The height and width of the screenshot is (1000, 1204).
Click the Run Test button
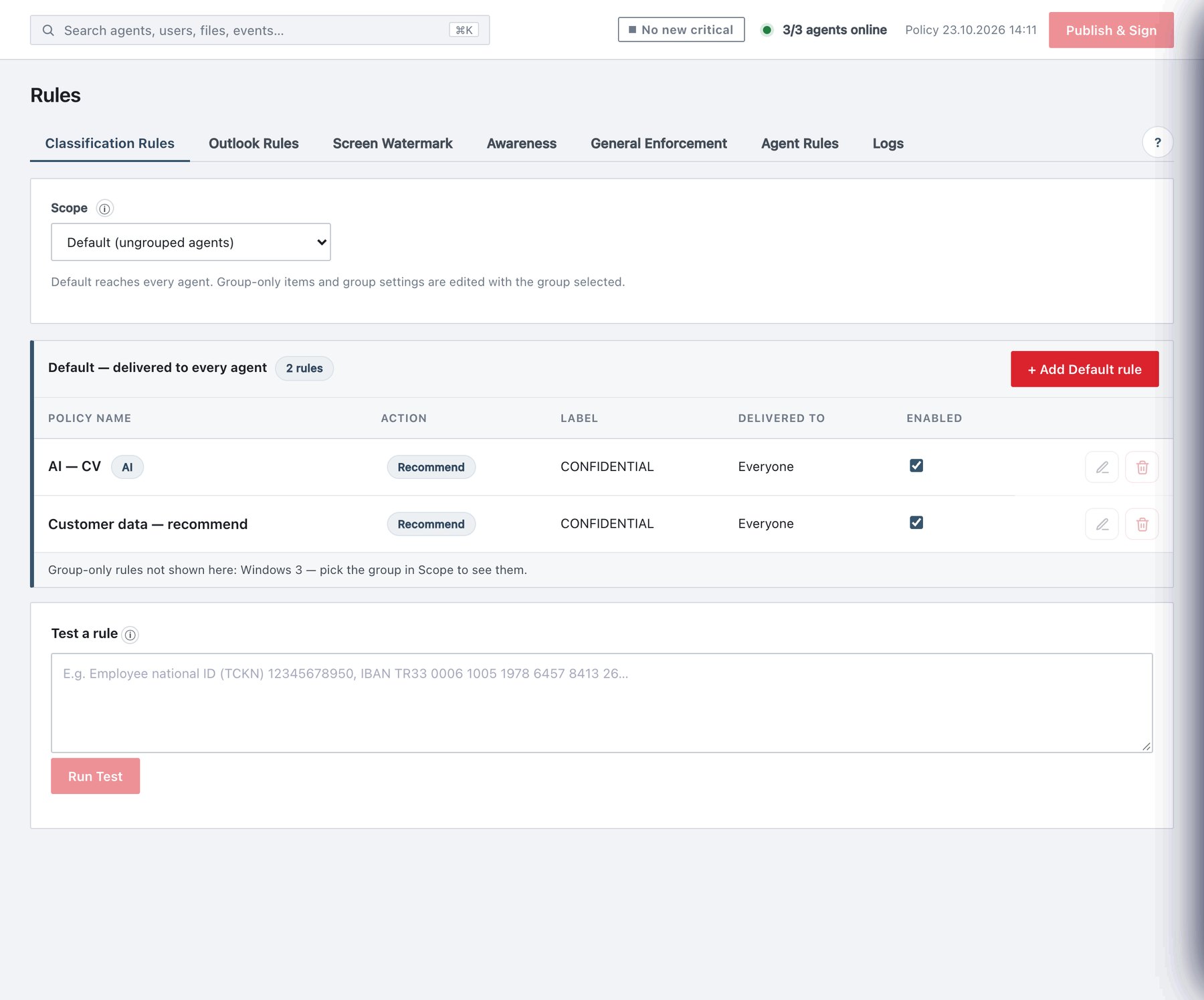coord(95,776)
